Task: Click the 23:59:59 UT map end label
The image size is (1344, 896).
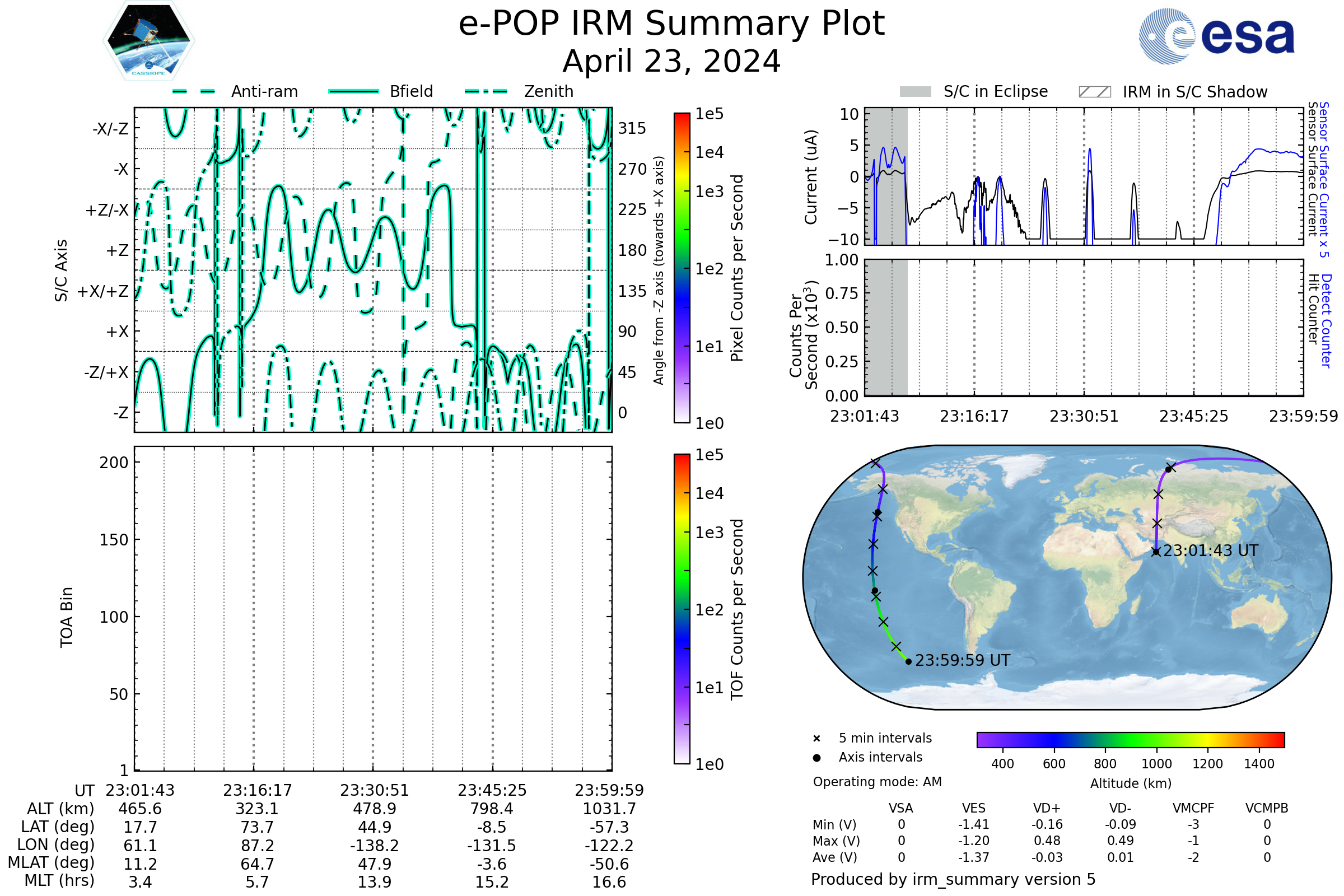Action: 962,661
